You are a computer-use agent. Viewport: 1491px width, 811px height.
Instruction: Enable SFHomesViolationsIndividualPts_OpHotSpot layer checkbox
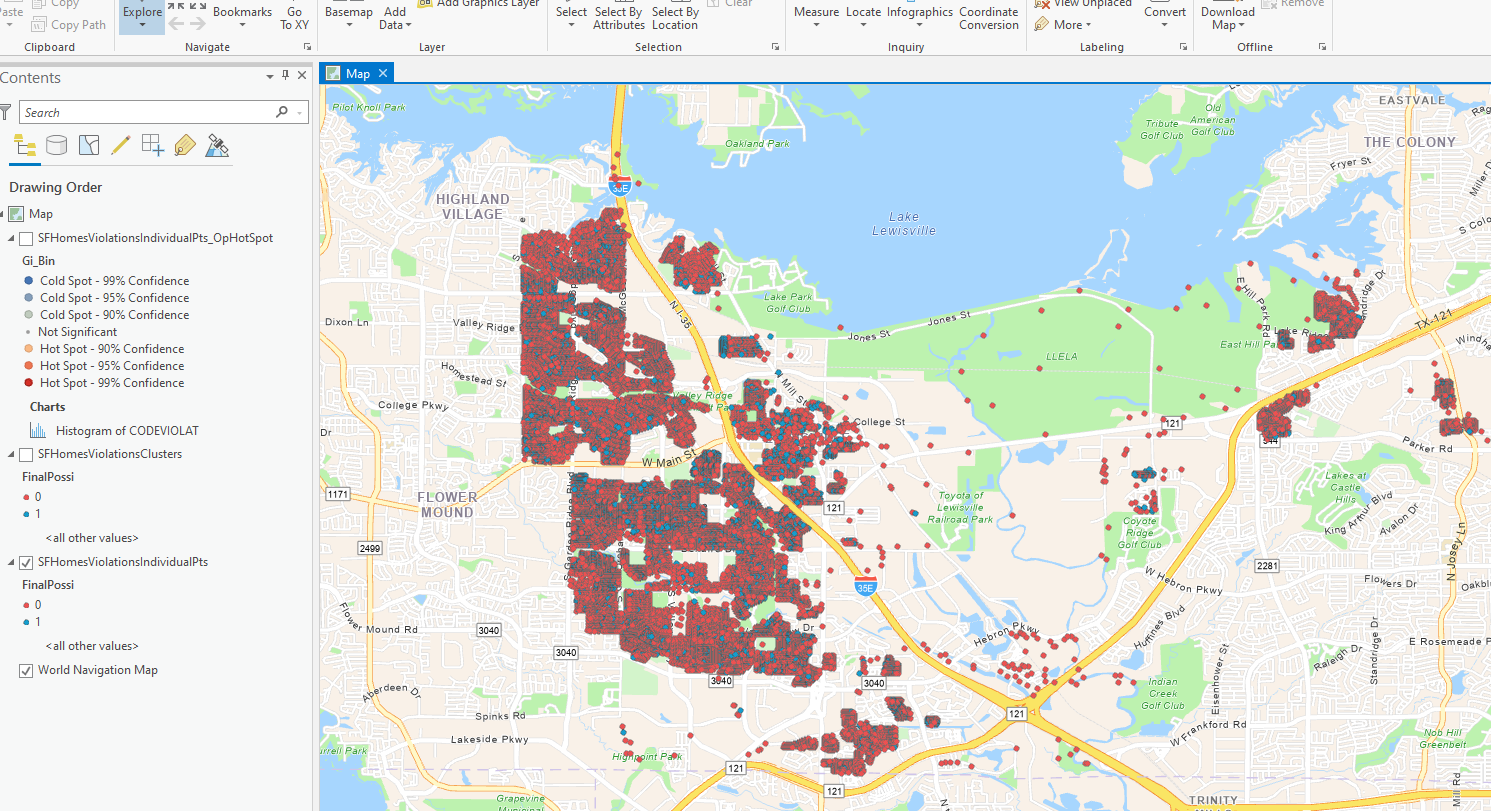point(26,238)
